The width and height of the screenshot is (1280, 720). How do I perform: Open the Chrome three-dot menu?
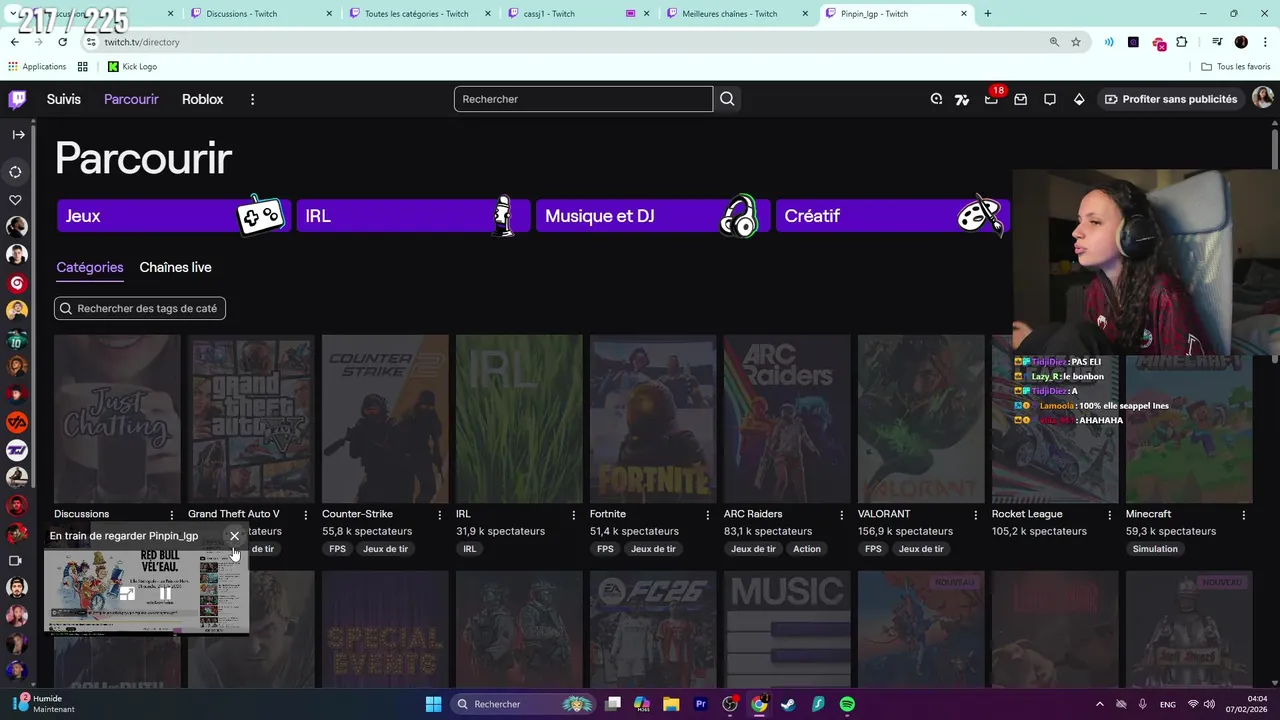1264,42
